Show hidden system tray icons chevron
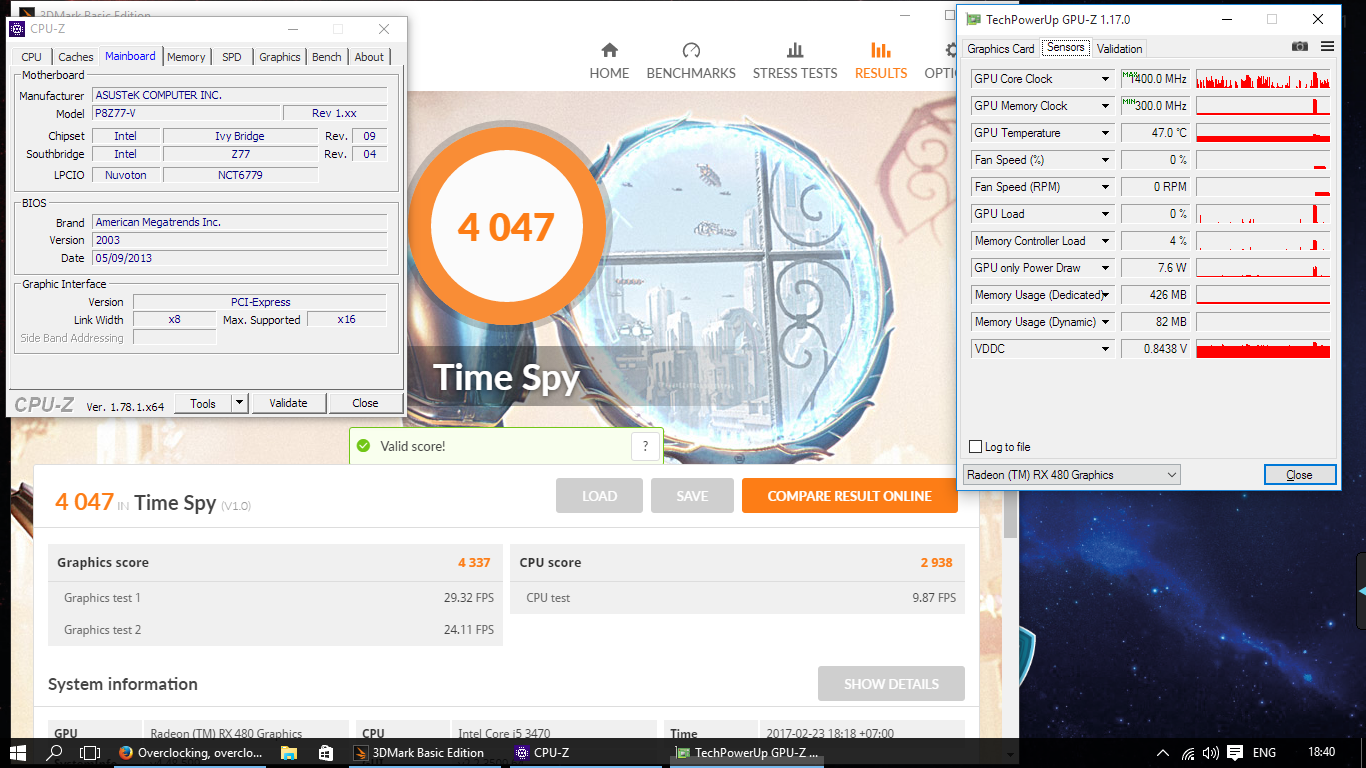The width and height of the screenshot is (1366, 768). tap(1162, 753)
